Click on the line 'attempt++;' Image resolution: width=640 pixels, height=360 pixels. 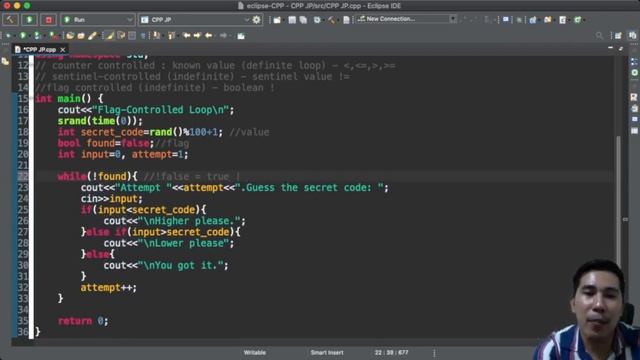click(109, 287)
